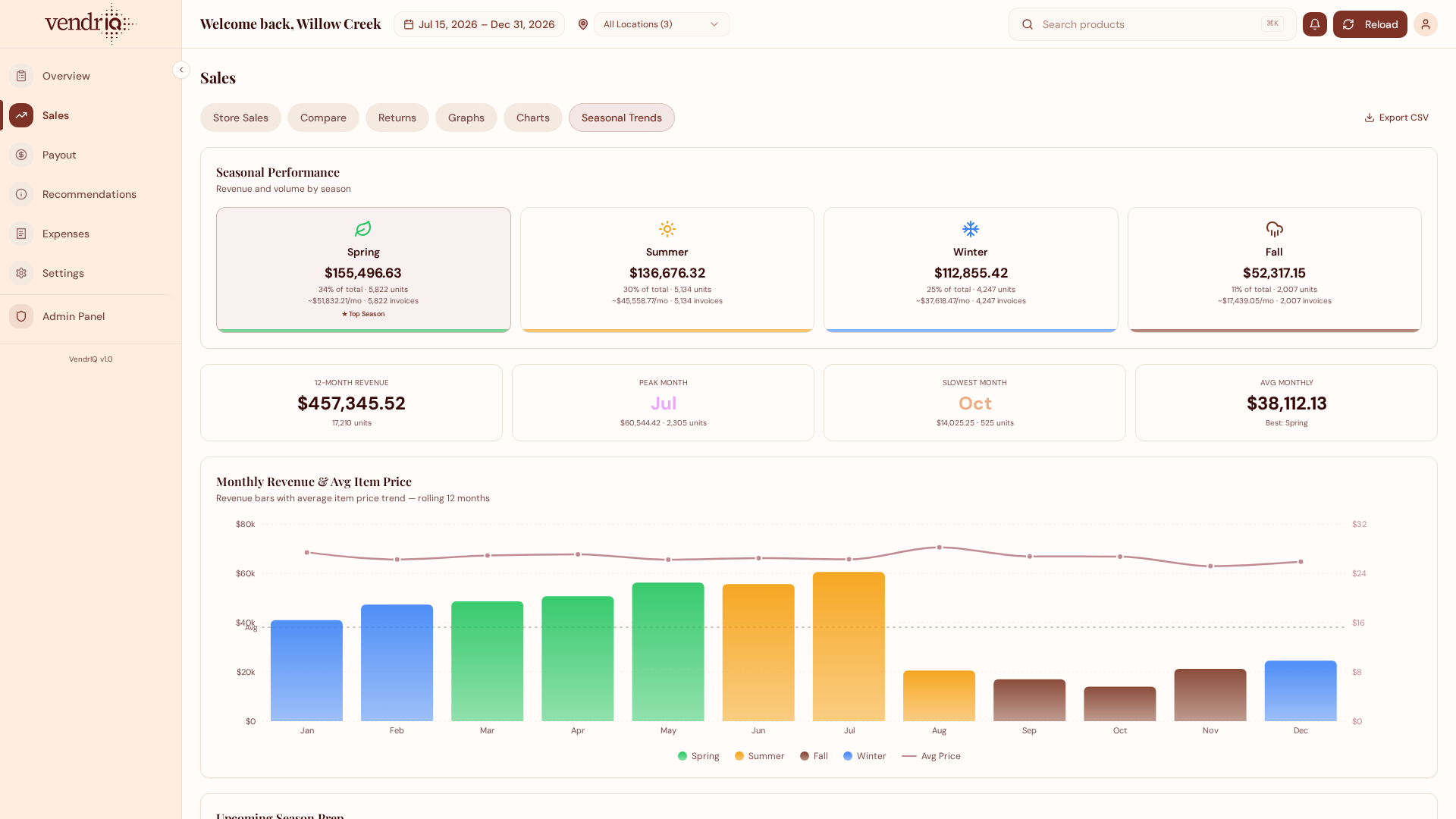Open the date range picker
This screenshot has height=819, width=1456.
[x=479, y=24]
